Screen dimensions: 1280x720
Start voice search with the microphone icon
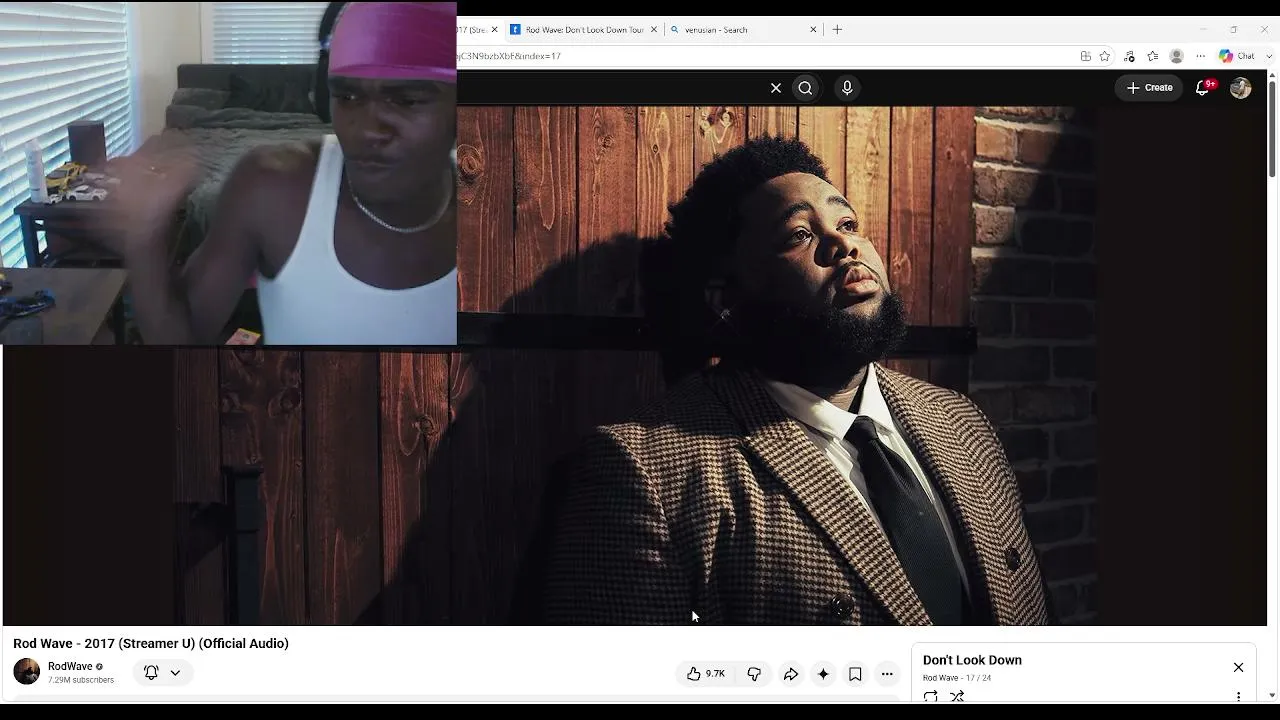click(x=847, y=88)
